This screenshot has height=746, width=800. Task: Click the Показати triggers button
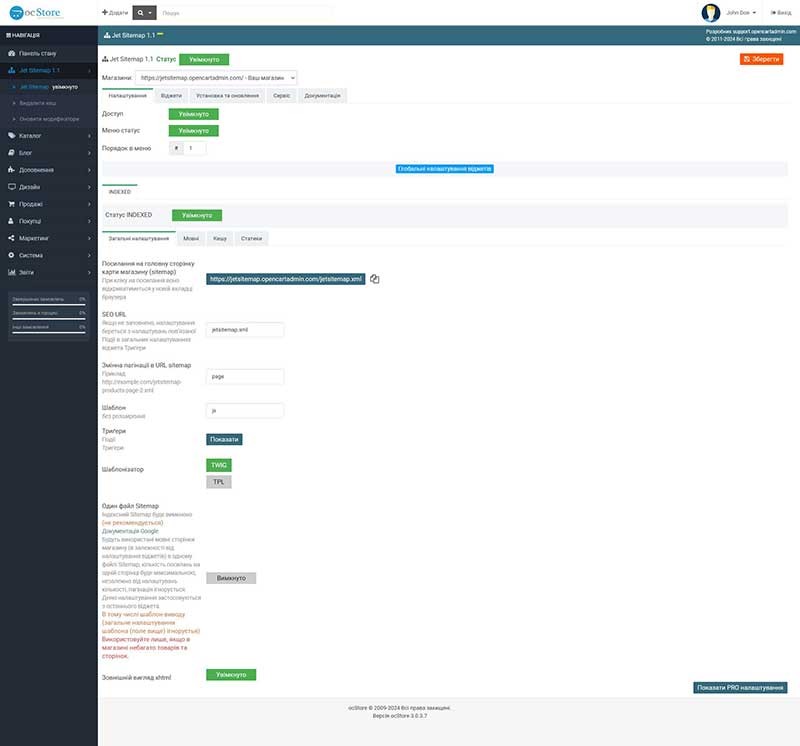click(x=224, y=439)
